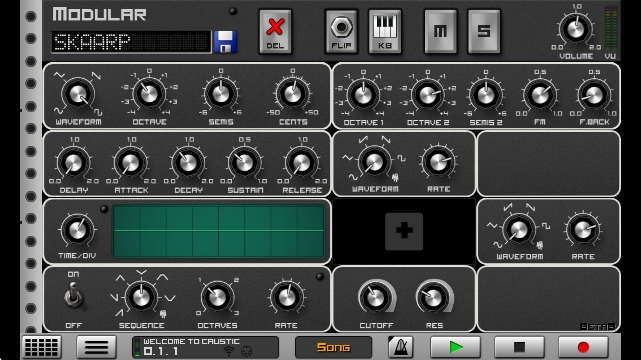
Task: Adjust the master VOLUME knob
Action: tap(576, 29)
